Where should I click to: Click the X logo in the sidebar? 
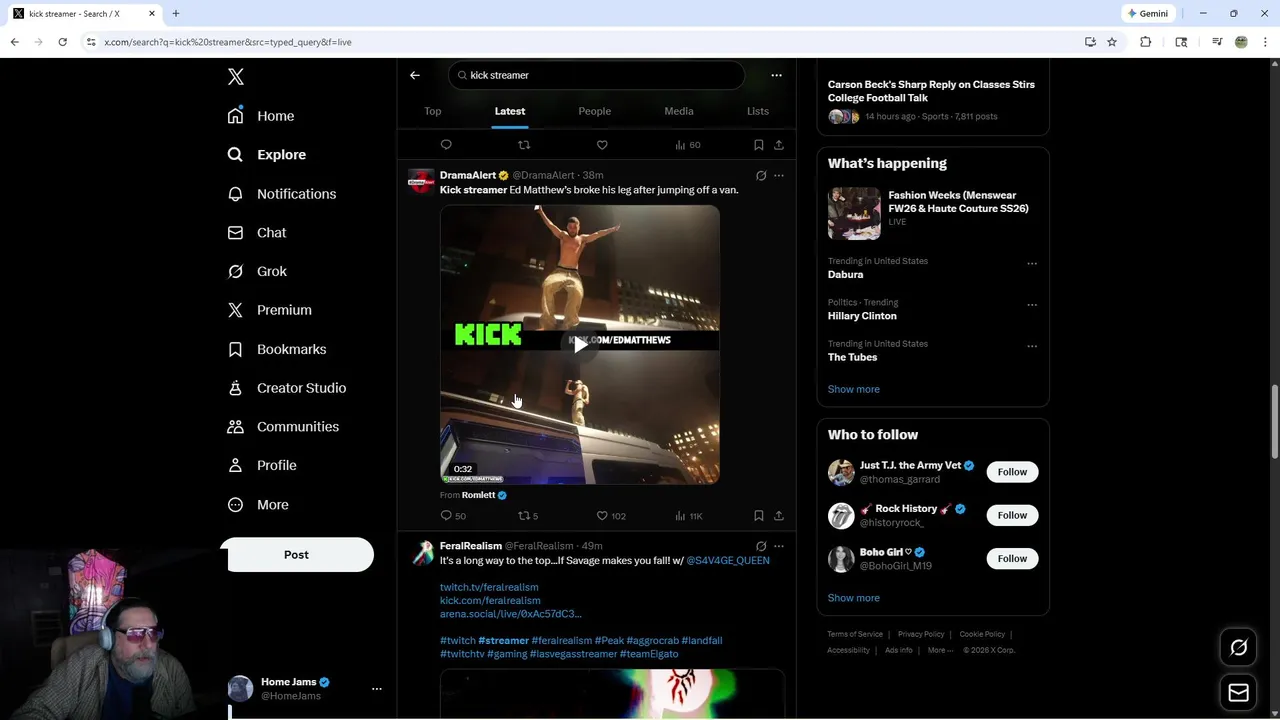[236, 77]
